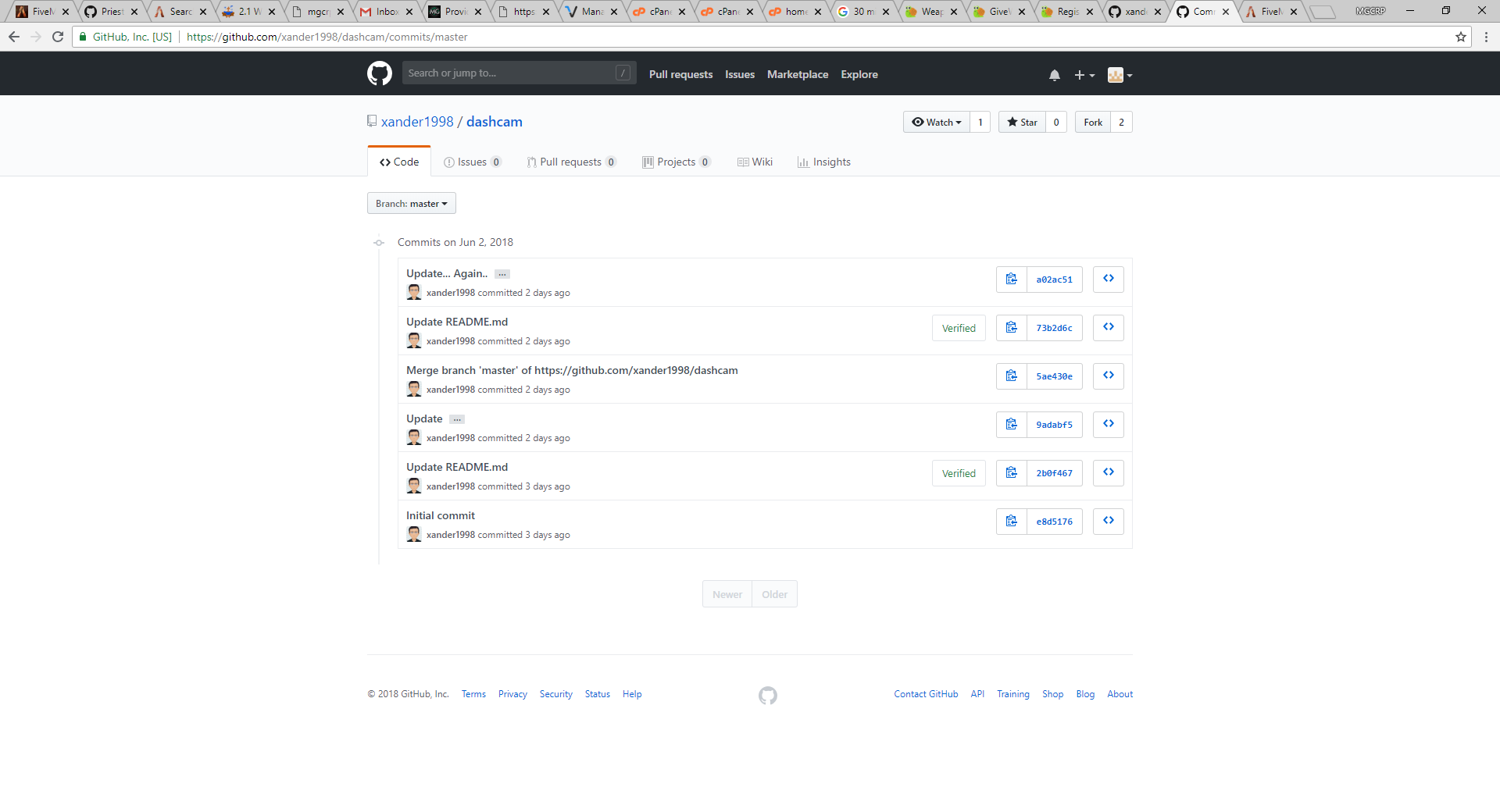Focus the 'Search or jump to' field

point(520,73)
